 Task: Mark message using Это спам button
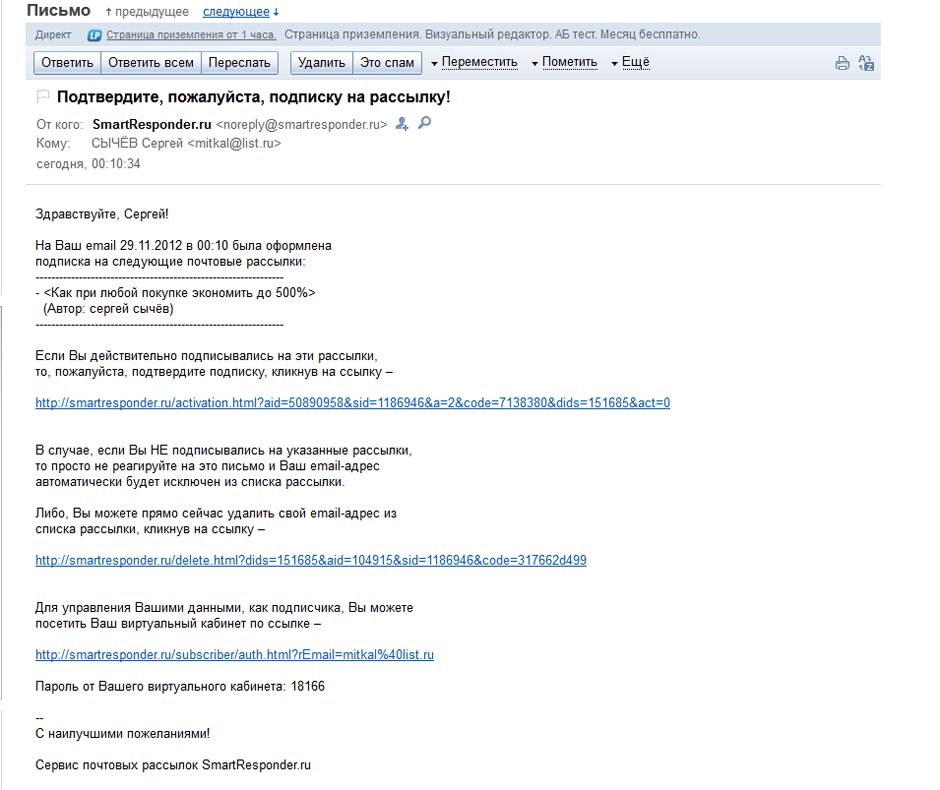point(386,62)
